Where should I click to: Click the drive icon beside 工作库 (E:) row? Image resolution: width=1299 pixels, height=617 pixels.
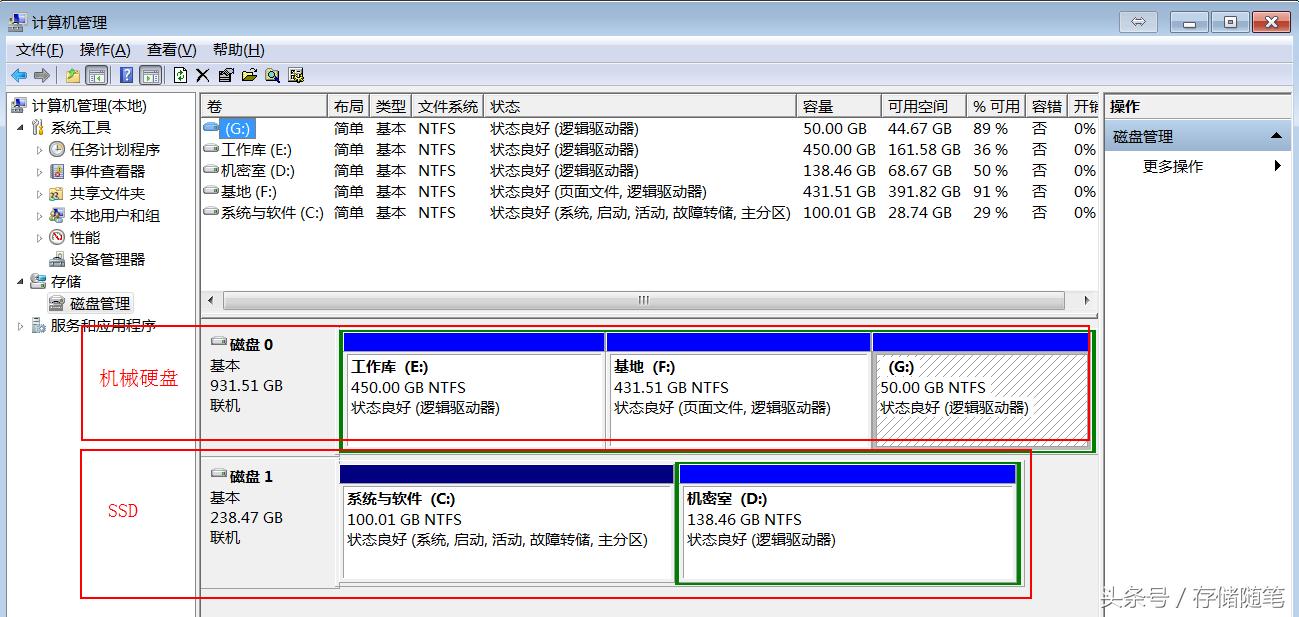pyautogui.click(x=211, y=149)
